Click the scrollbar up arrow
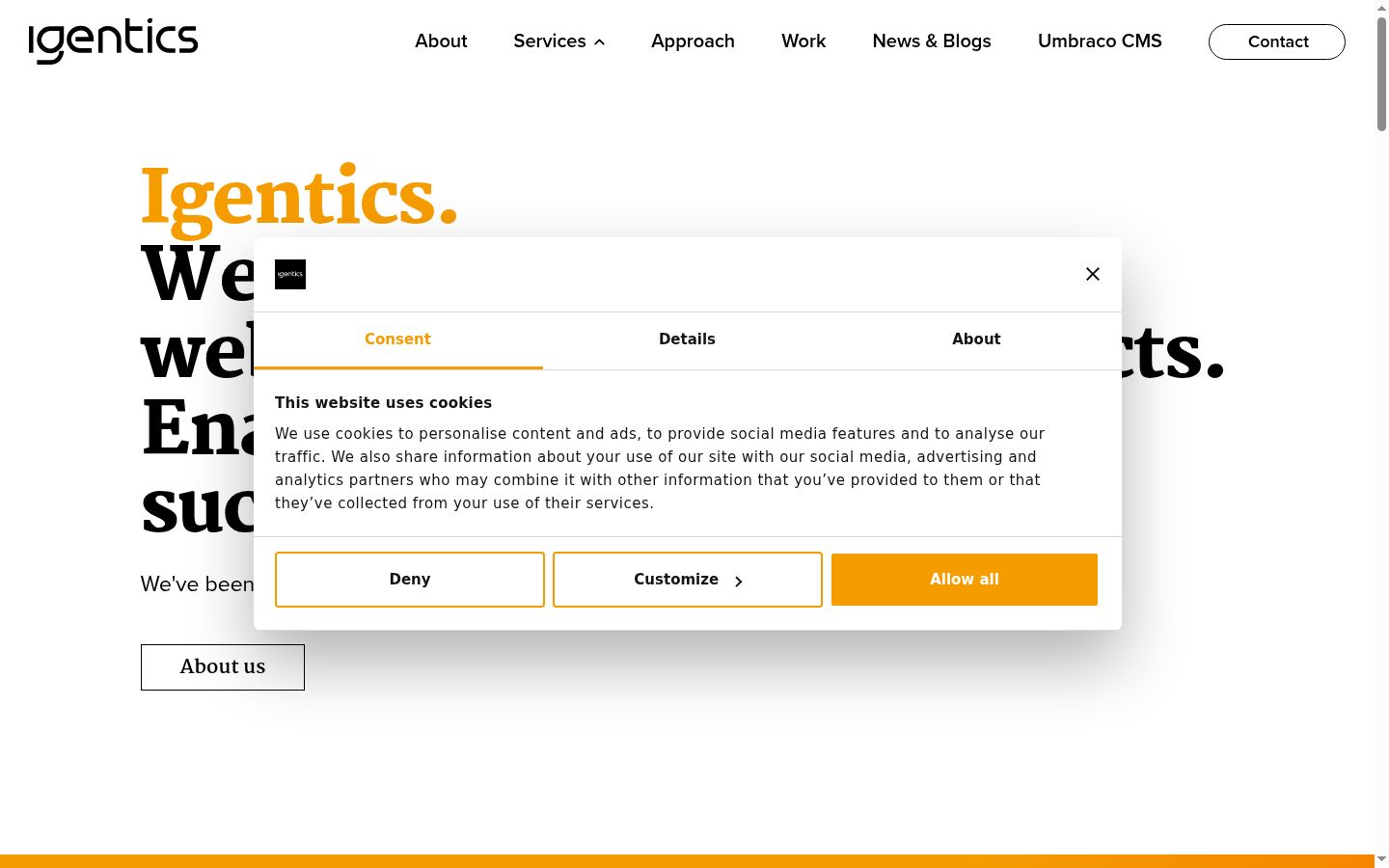This screenshot has height=868, width=1389. 1381,7
